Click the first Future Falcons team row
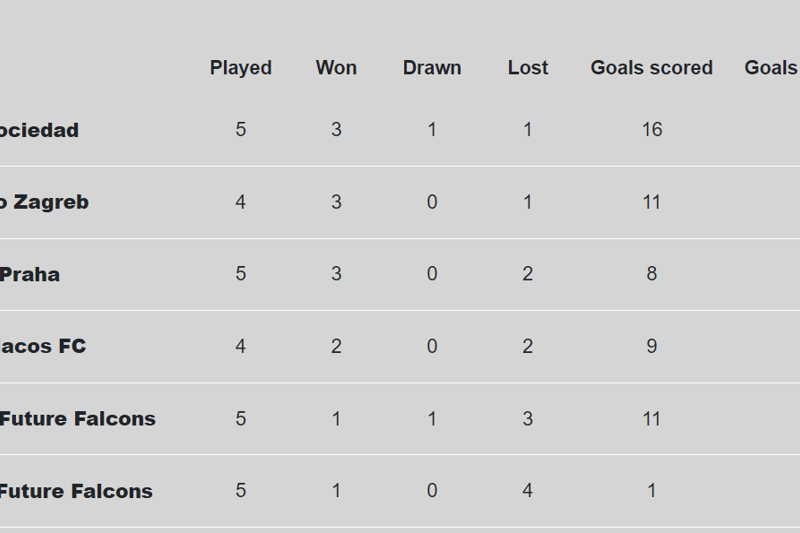 [77, 418]
